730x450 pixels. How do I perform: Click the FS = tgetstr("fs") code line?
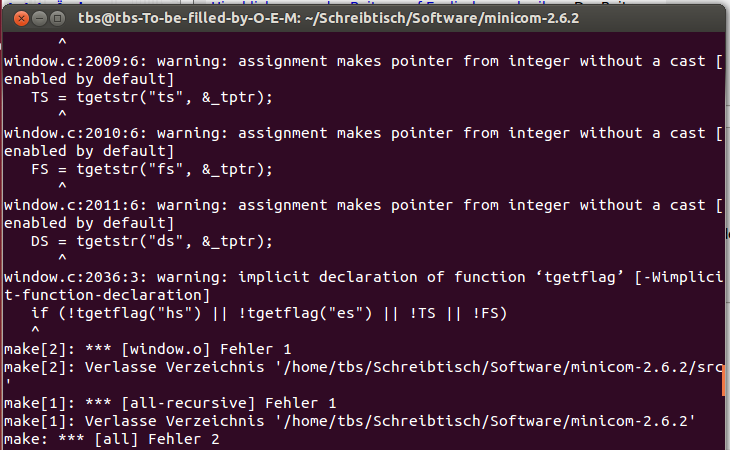coord(152,169)
